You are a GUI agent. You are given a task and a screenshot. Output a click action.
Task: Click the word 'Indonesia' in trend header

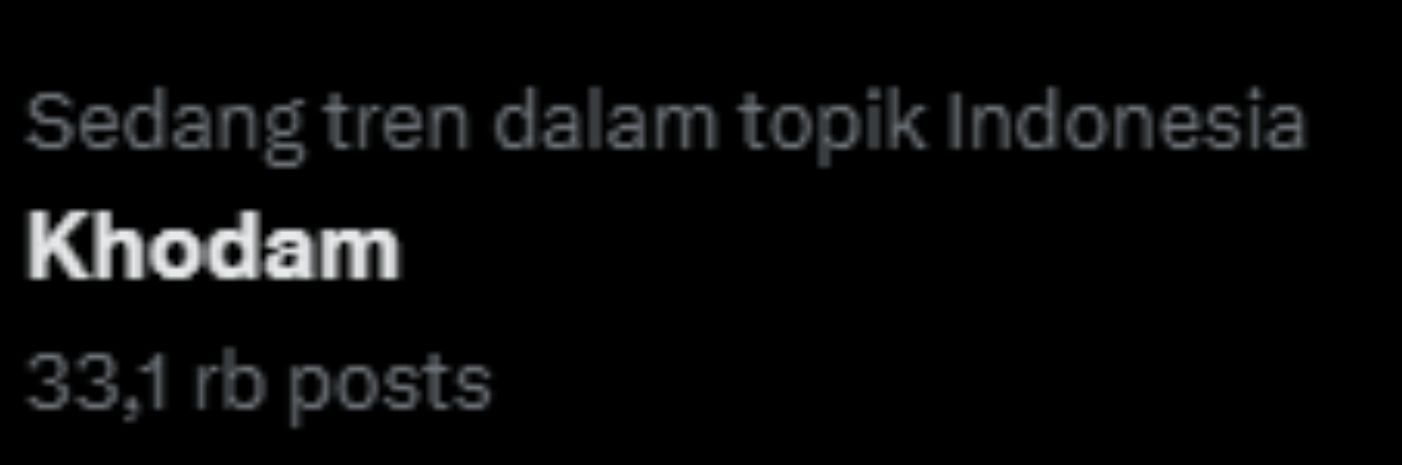(1124, 123)
